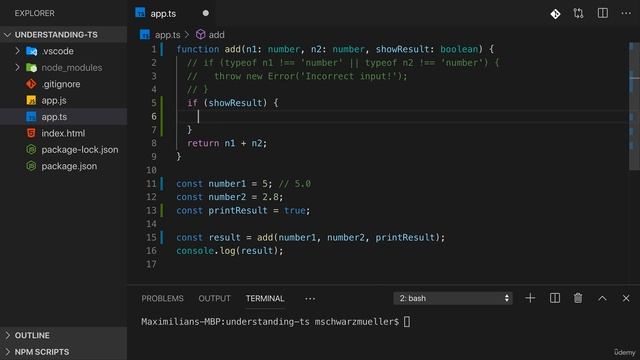
Task: Create a new terminal with plus icon
Action: point(530,298)
